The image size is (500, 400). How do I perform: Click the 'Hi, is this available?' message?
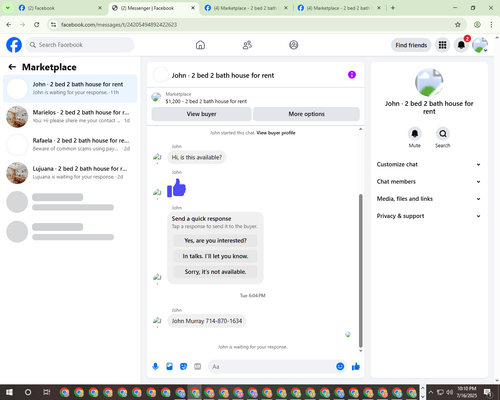pyautogui.click(x=197, y=157)
